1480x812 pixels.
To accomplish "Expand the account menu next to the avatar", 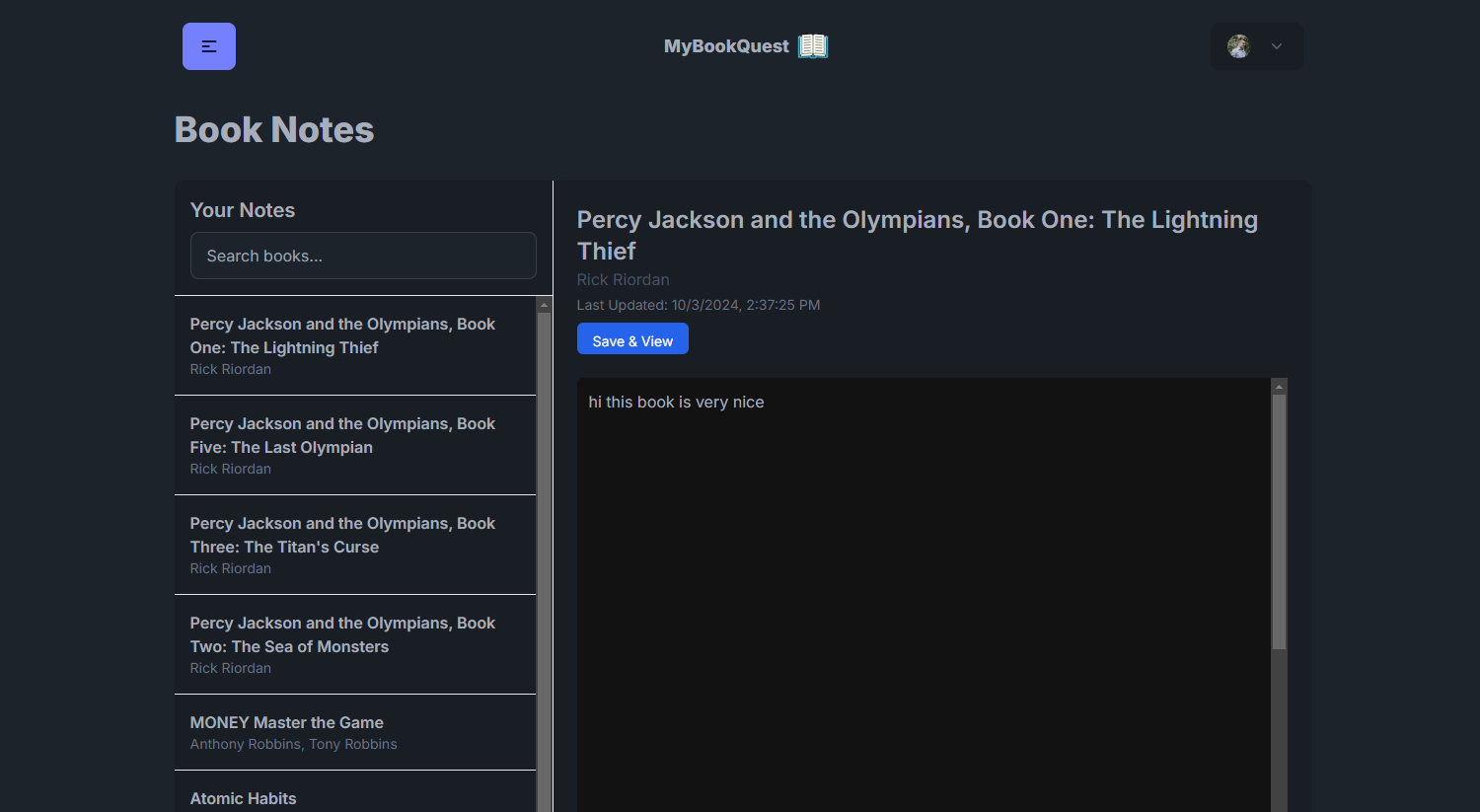I will click(x=1276, y=46).
